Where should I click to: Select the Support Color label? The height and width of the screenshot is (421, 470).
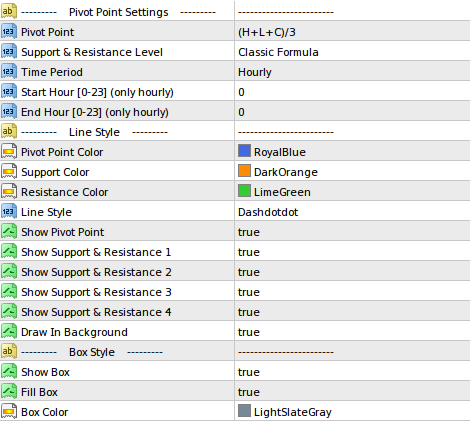point(55,172)
